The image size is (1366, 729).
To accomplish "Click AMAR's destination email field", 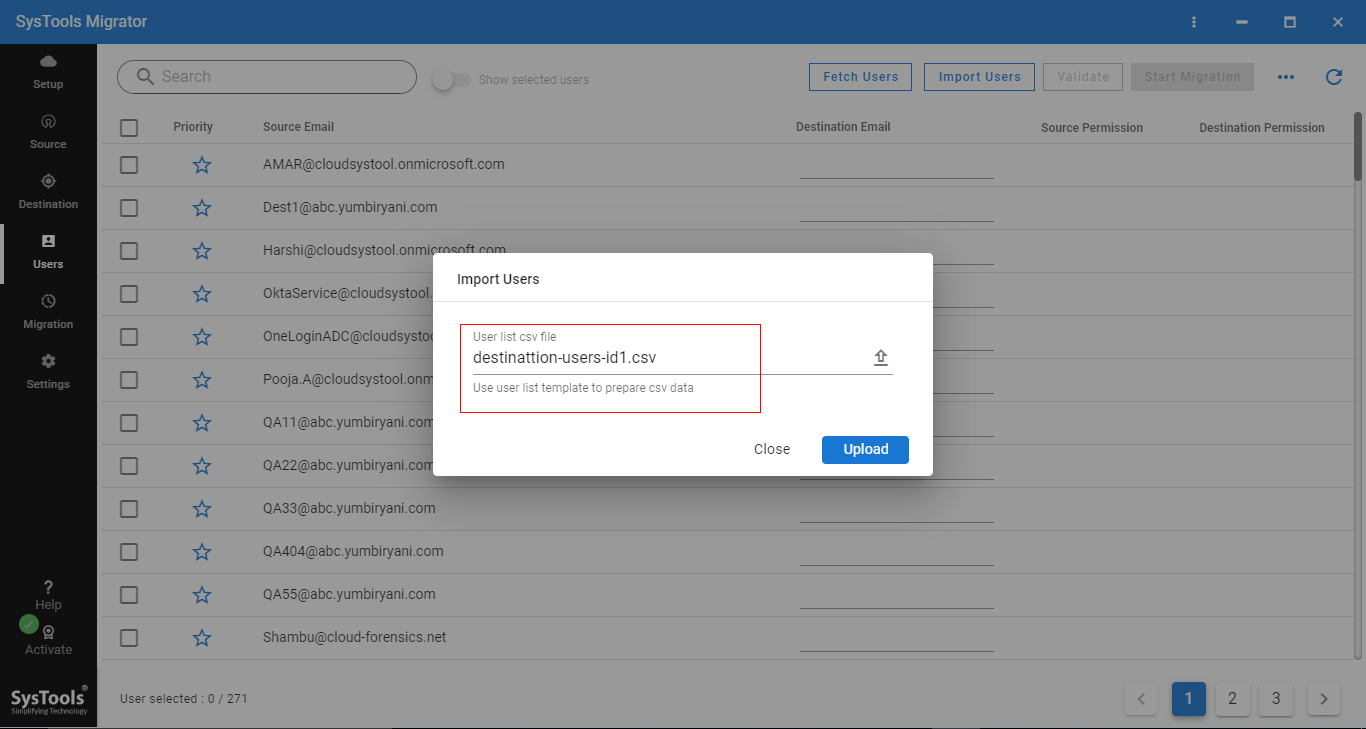I will tap(896, 167).
